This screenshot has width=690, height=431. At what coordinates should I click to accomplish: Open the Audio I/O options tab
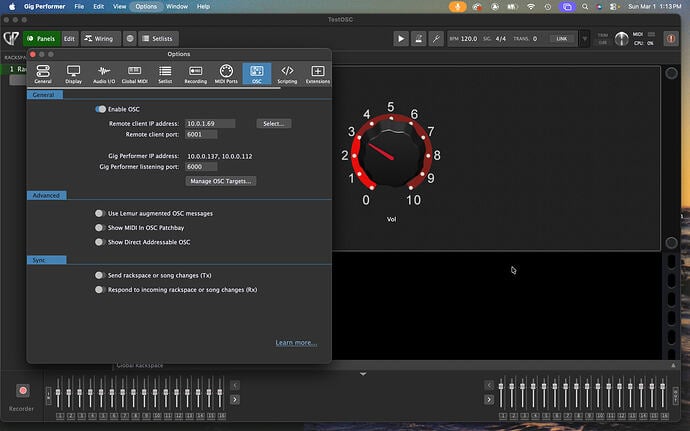click(104, 74)
